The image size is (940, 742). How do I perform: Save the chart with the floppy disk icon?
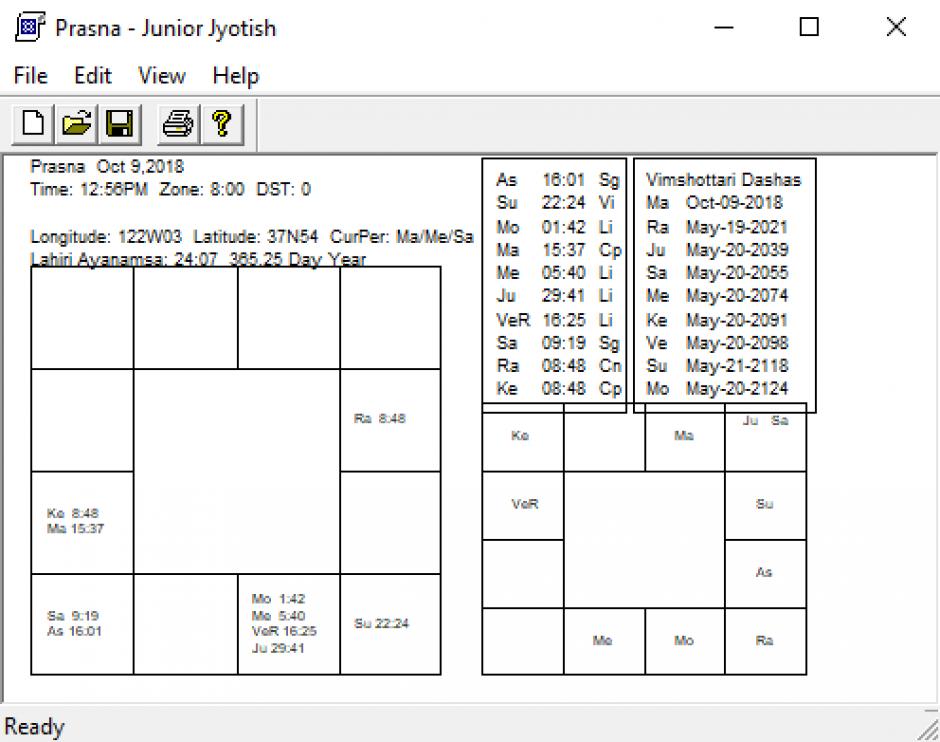tap(120, 124)
